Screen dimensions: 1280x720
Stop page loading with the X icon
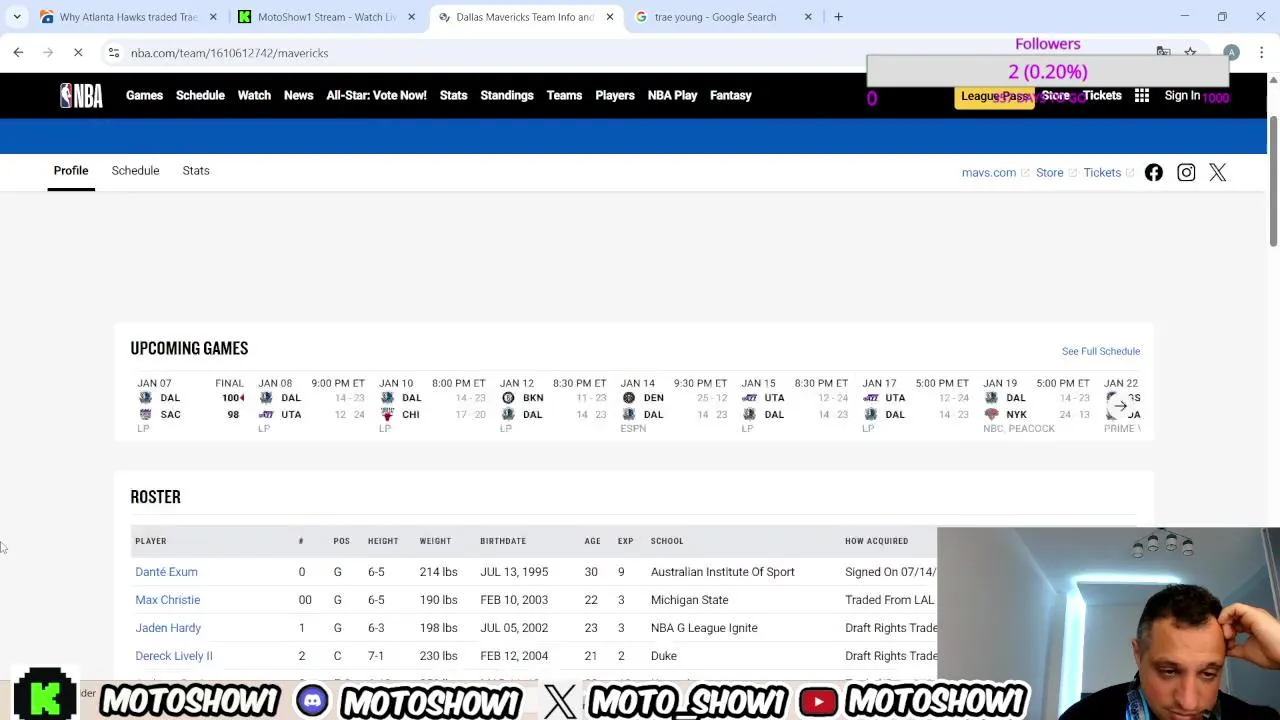coord(78,52)
